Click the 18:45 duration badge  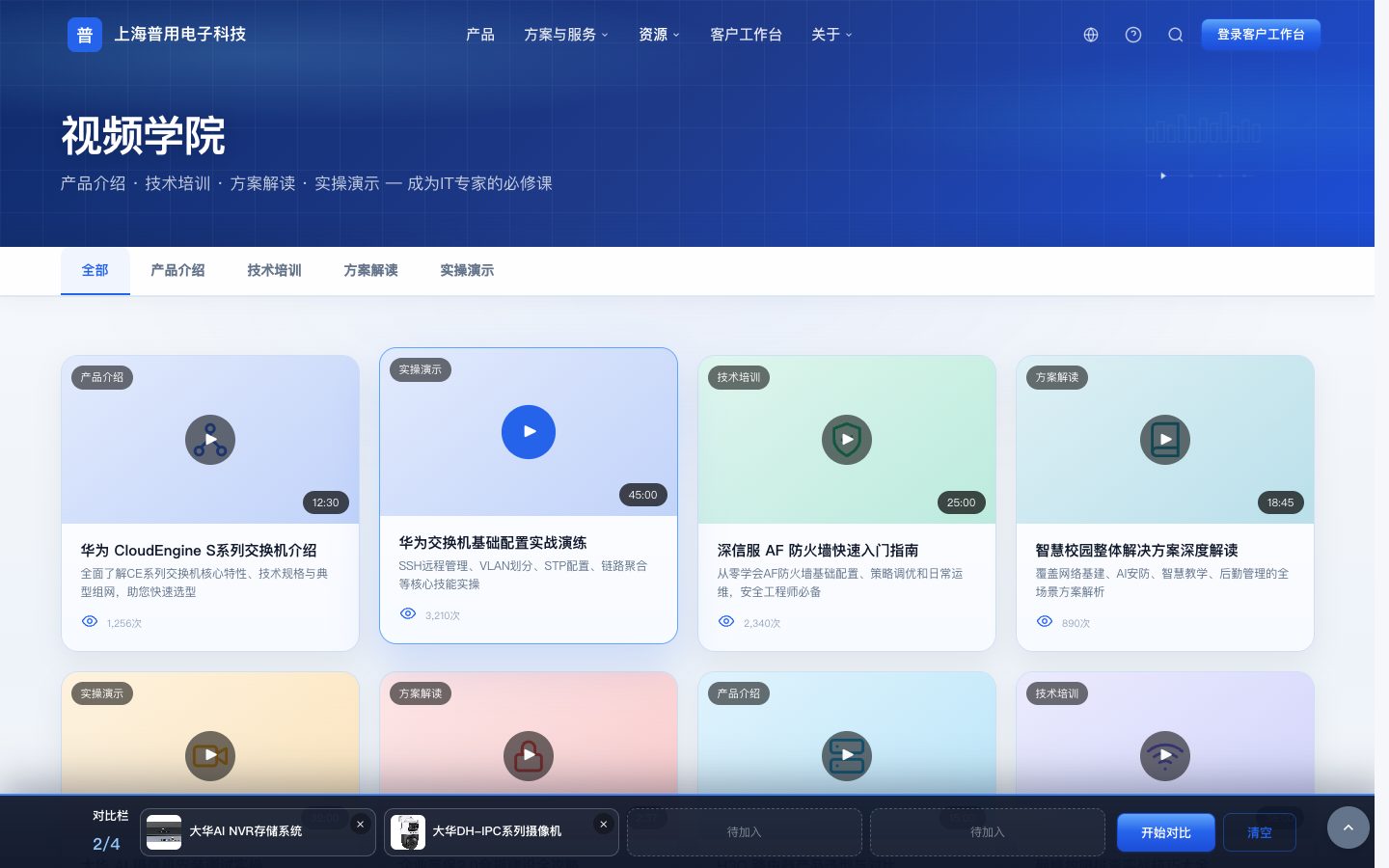pos(1280,502)
